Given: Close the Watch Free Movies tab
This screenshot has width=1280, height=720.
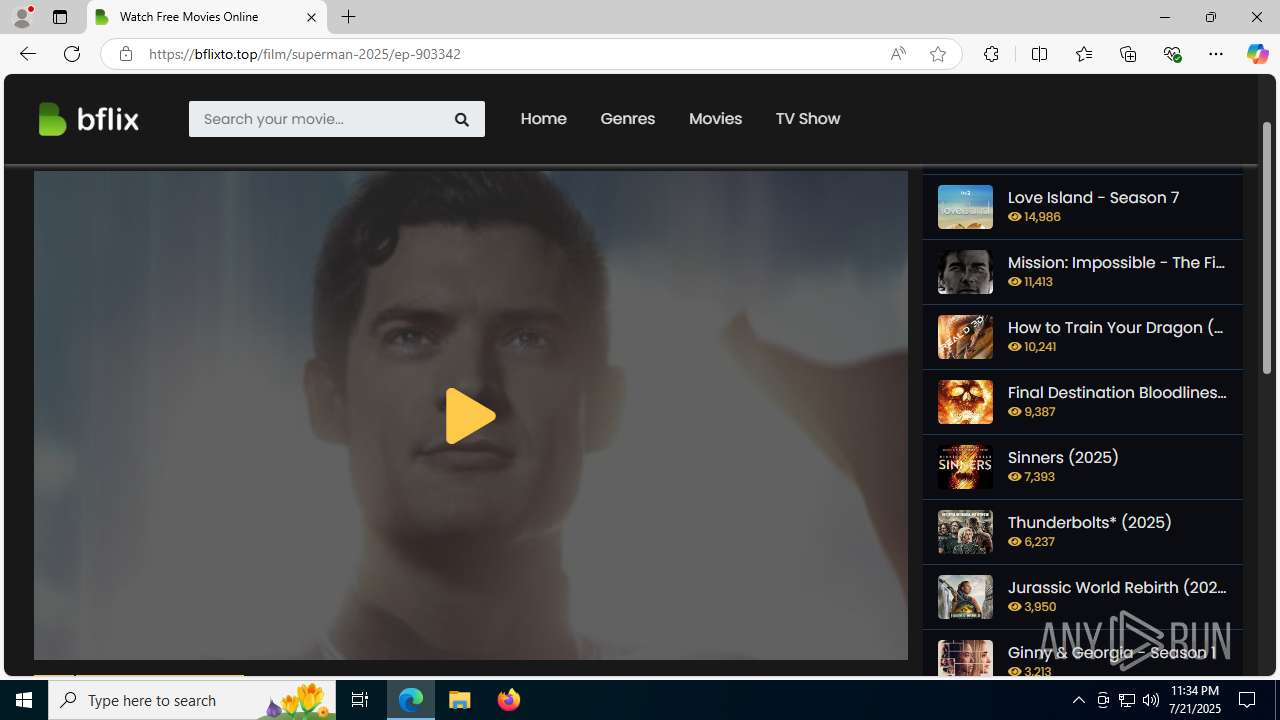Looking at the screenshot, I should pyautogui.click(x=311, y=17).
